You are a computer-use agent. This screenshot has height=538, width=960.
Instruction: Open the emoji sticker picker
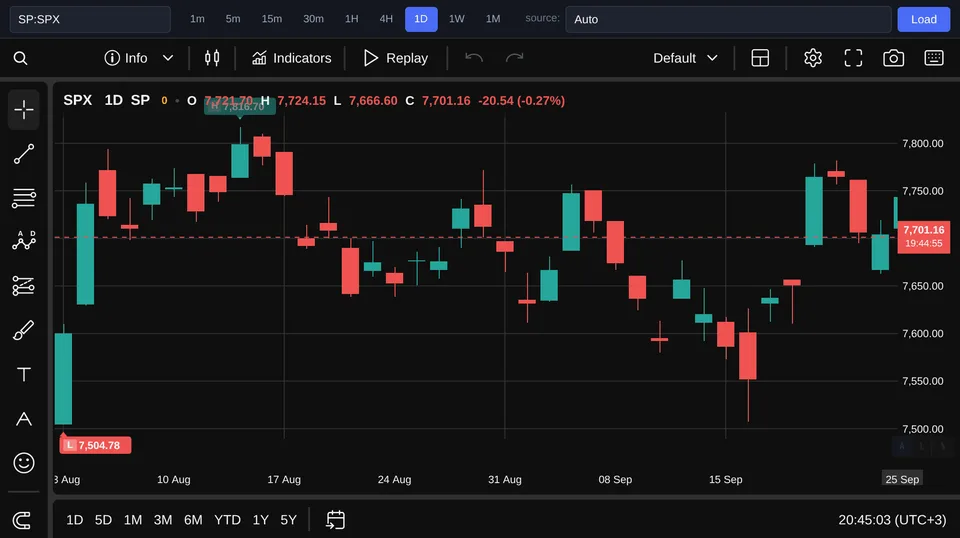point(24,463)
